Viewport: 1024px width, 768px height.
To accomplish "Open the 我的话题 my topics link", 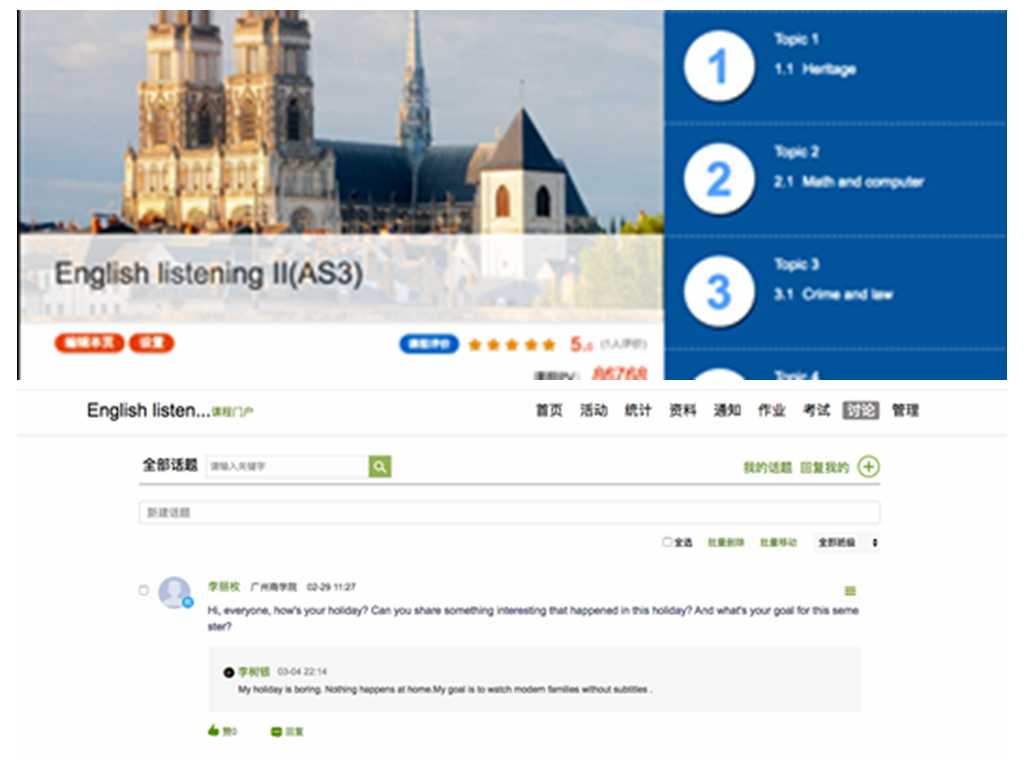I will coord(767,467).
